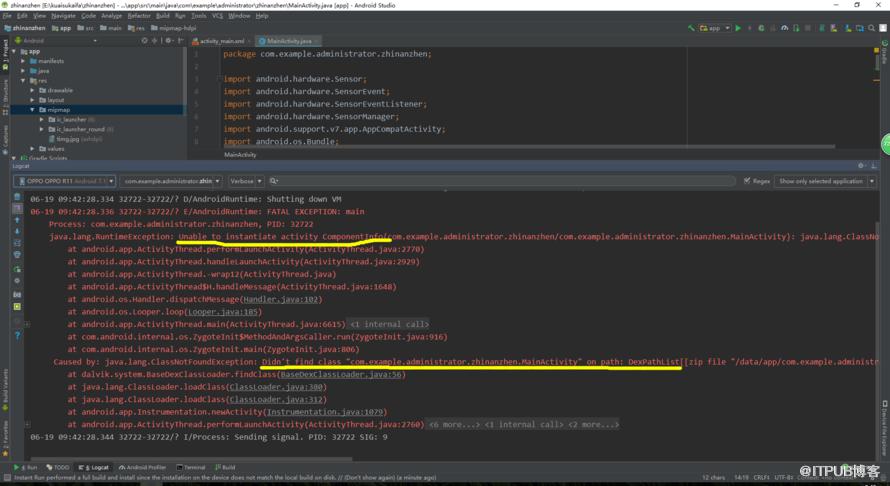Screen dimensions: 890x486
Task: Open the Build bottom tab
Action: tap(225, 467)
